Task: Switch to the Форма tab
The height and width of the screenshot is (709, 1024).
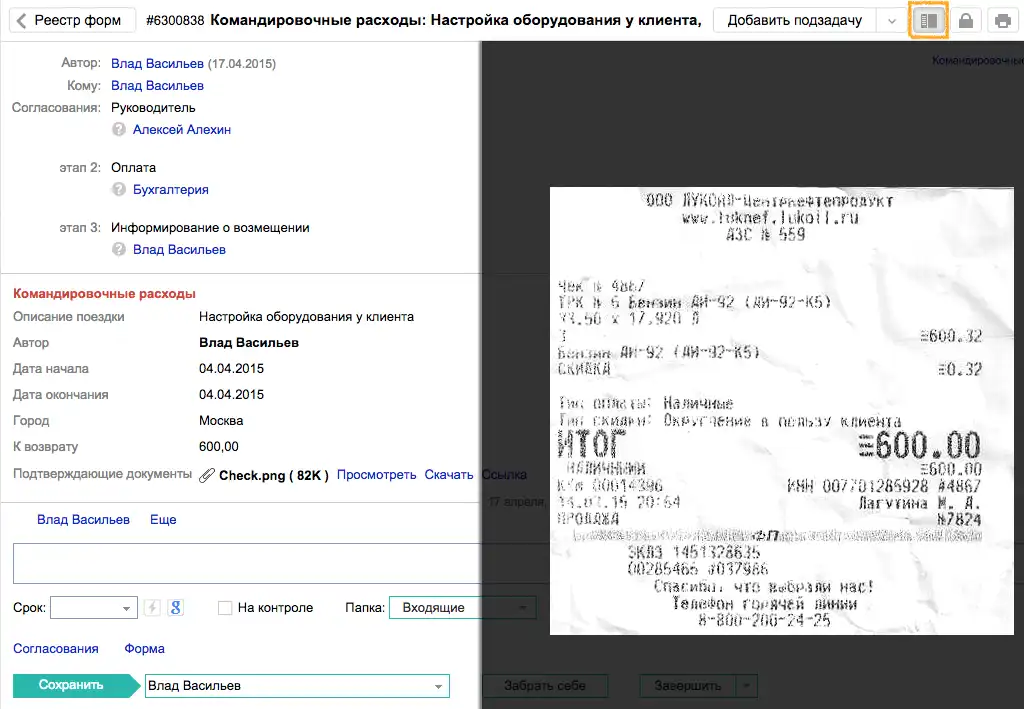Action: tap(144, 648)
